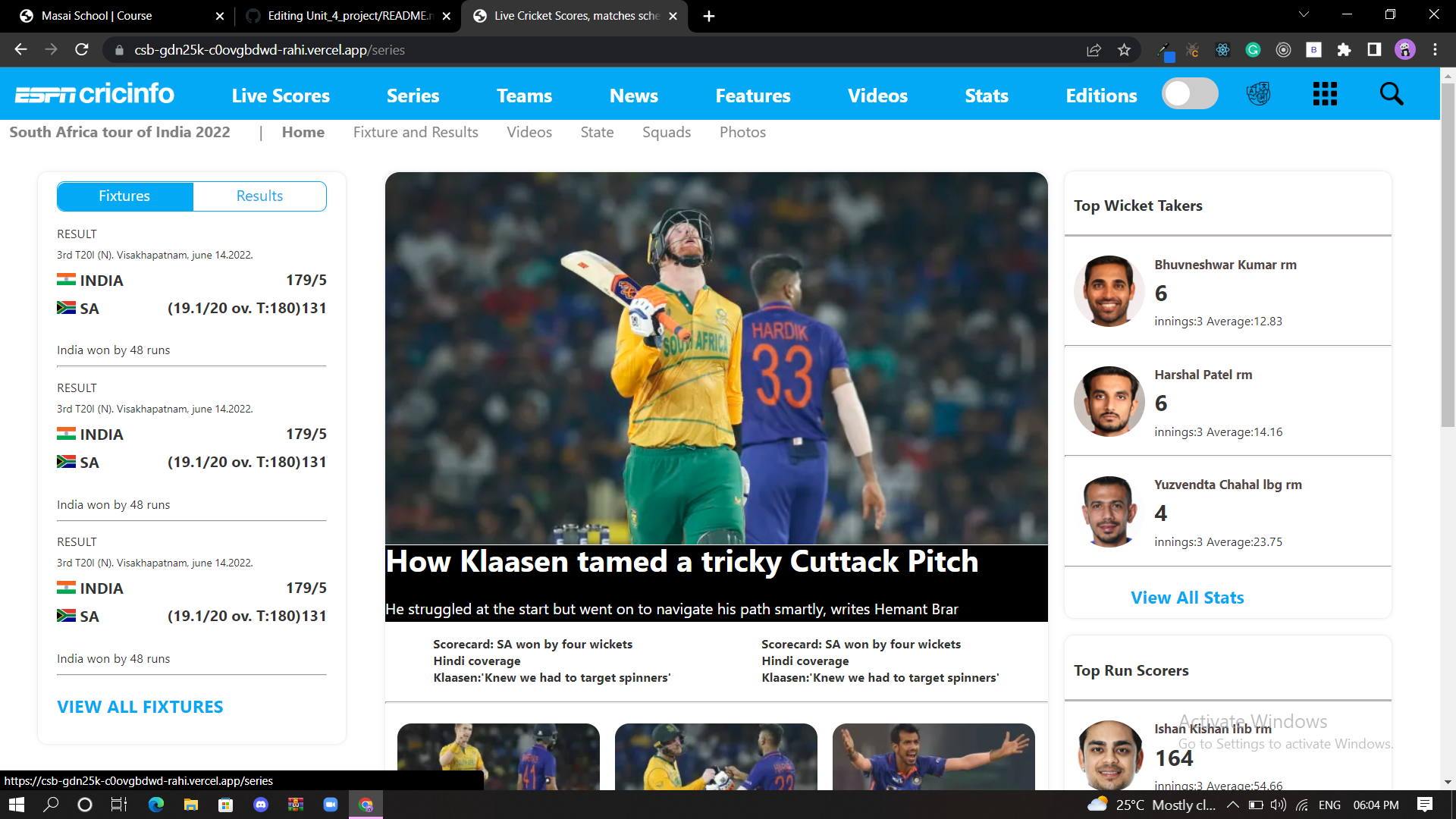Open the Squads section
The image size is (1456, 819).
(667, 132)
